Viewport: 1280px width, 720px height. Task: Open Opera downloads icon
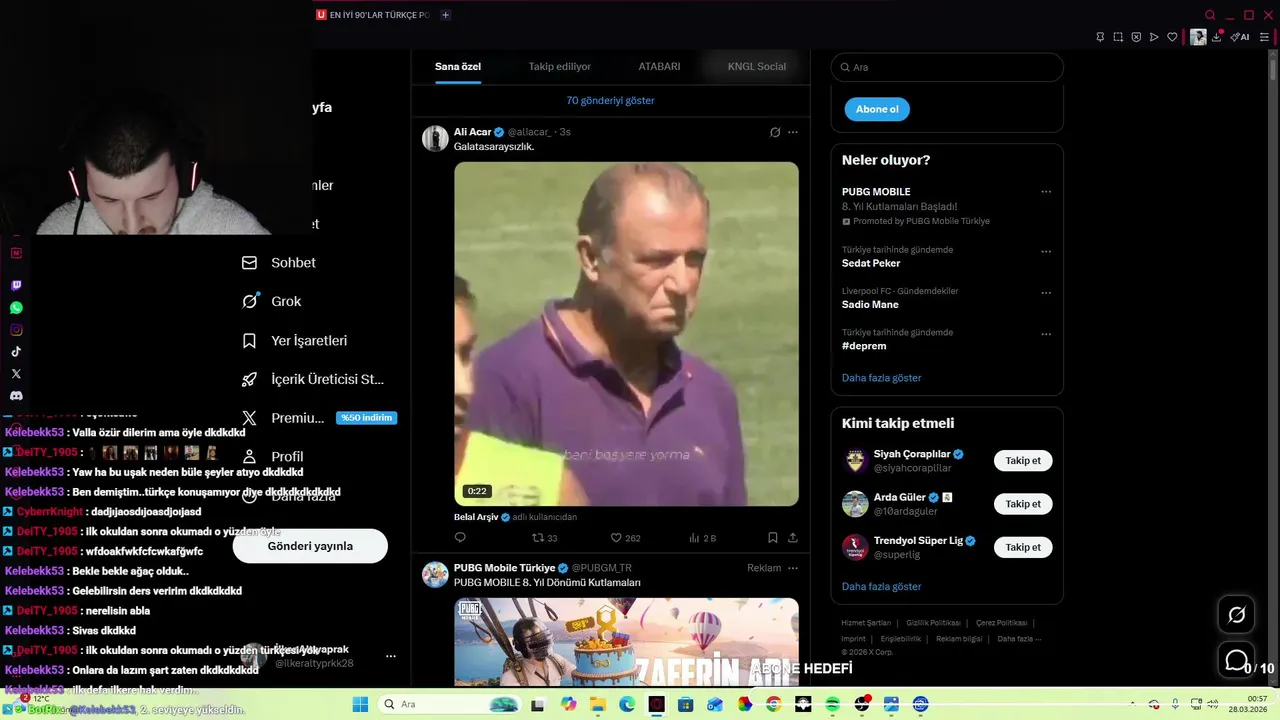coord(1218,37)
